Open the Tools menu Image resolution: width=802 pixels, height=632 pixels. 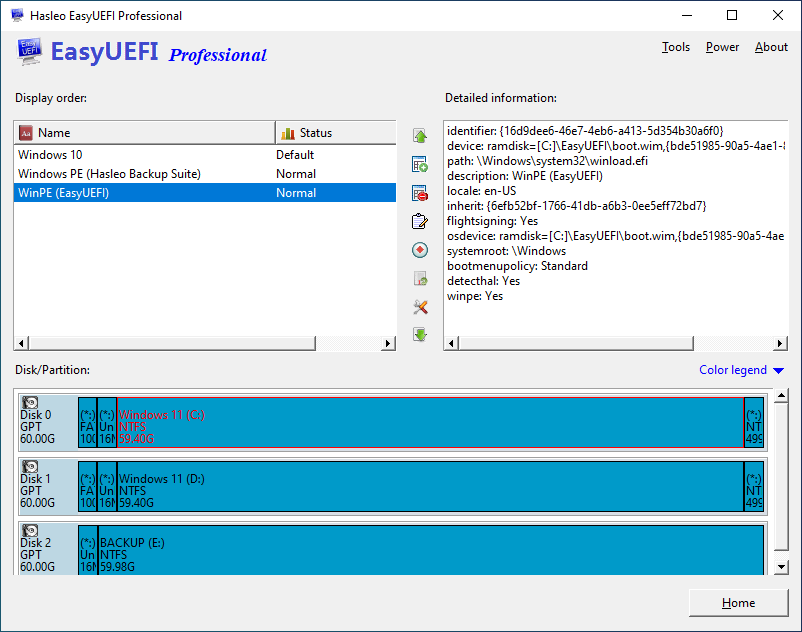(676, 47)
